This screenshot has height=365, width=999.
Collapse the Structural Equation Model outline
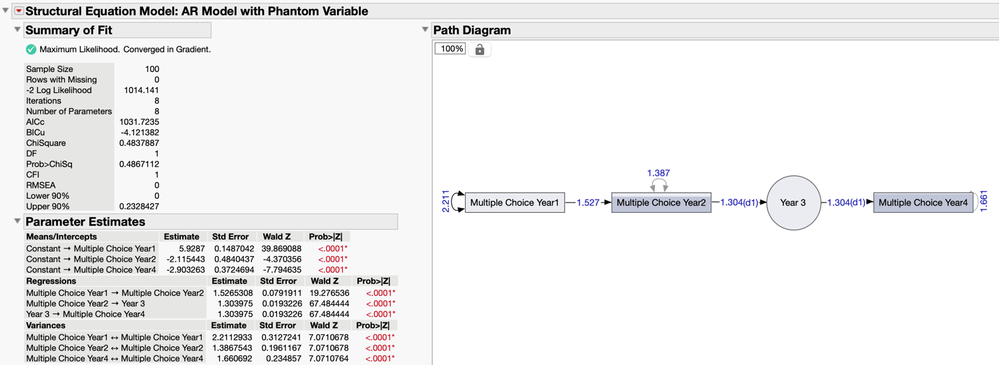(6, 10)
